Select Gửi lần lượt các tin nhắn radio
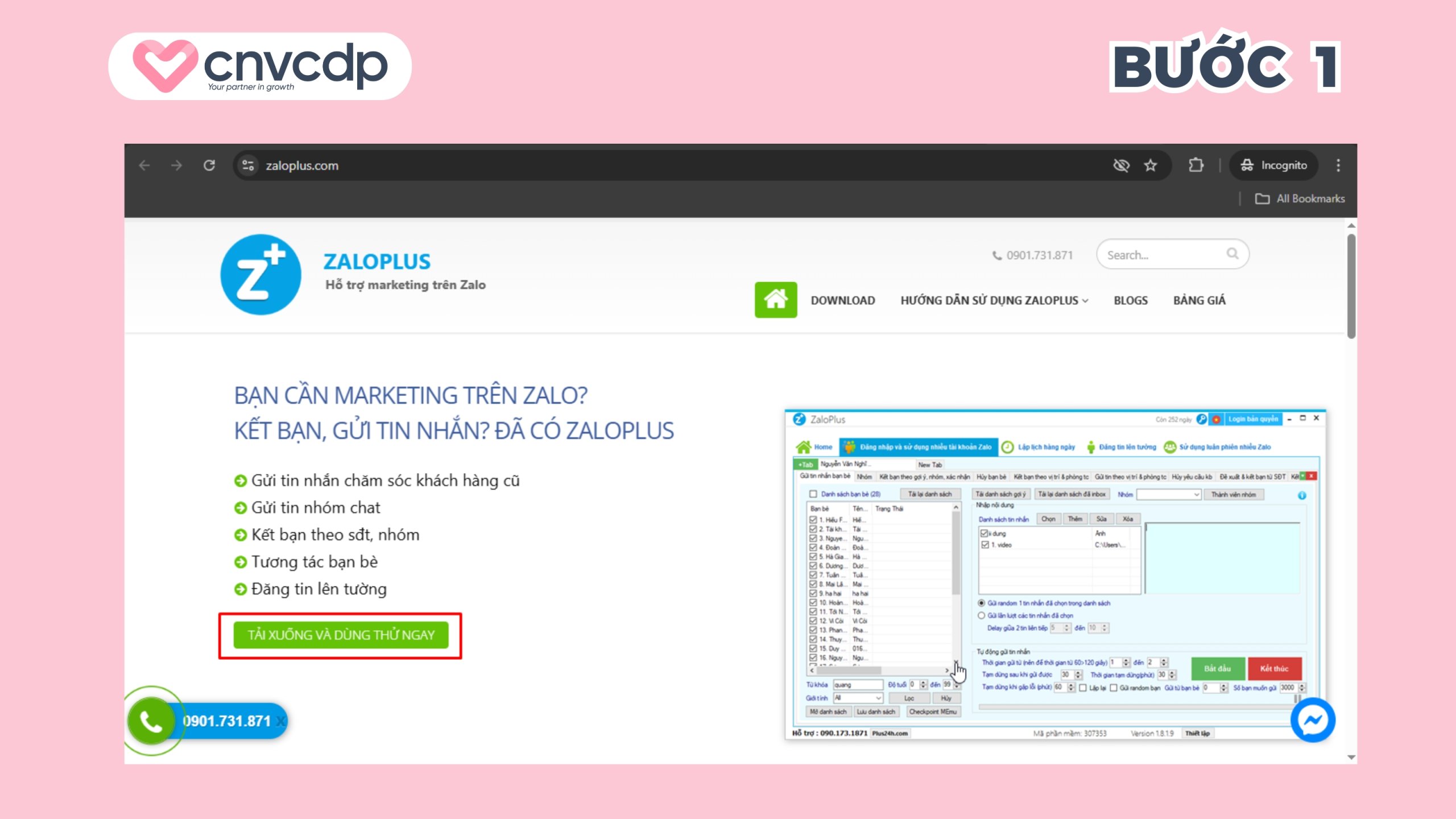This screenshot has height=819, width=1456. (981, 615)
